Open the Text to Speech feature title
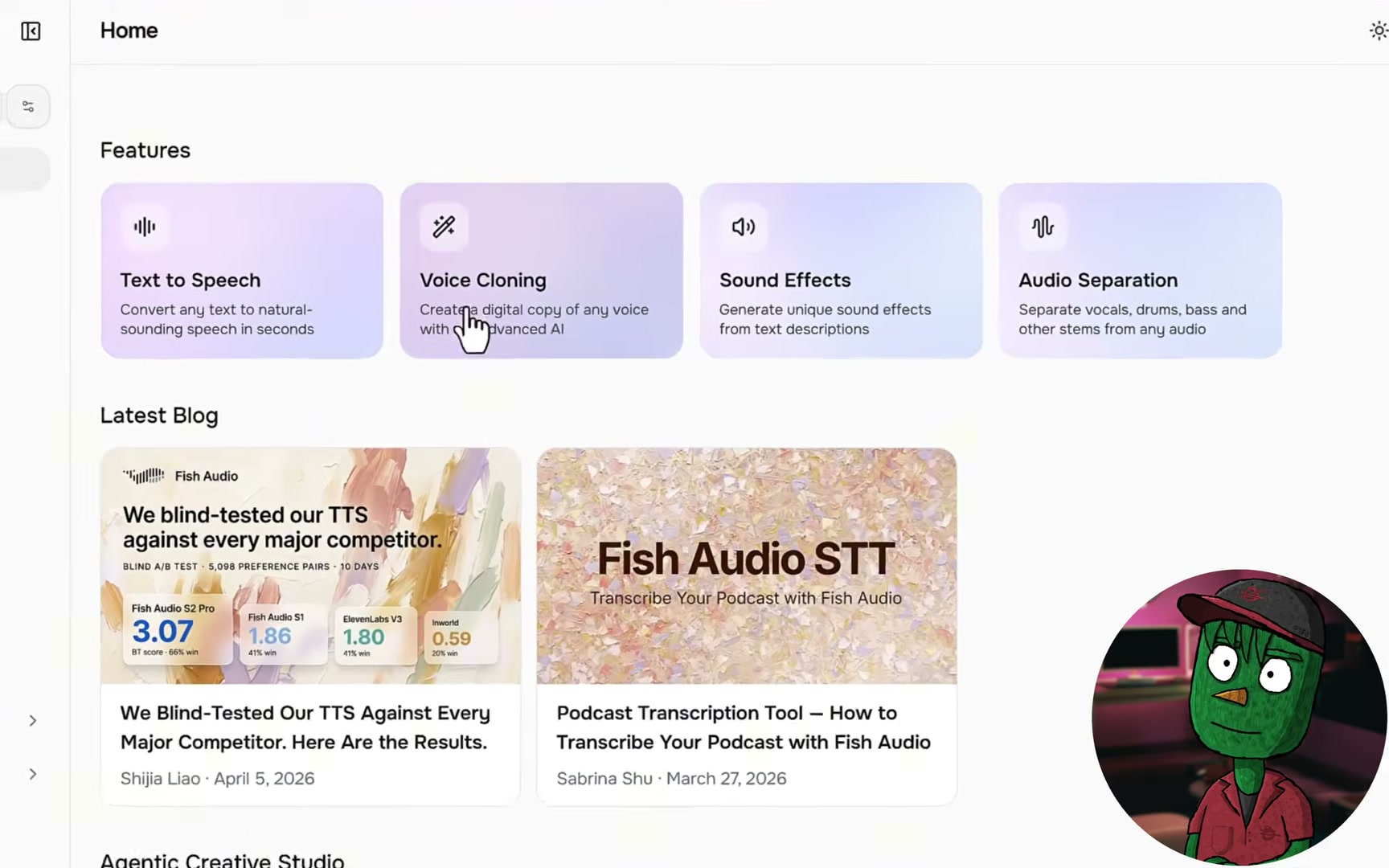 [191, 280]
